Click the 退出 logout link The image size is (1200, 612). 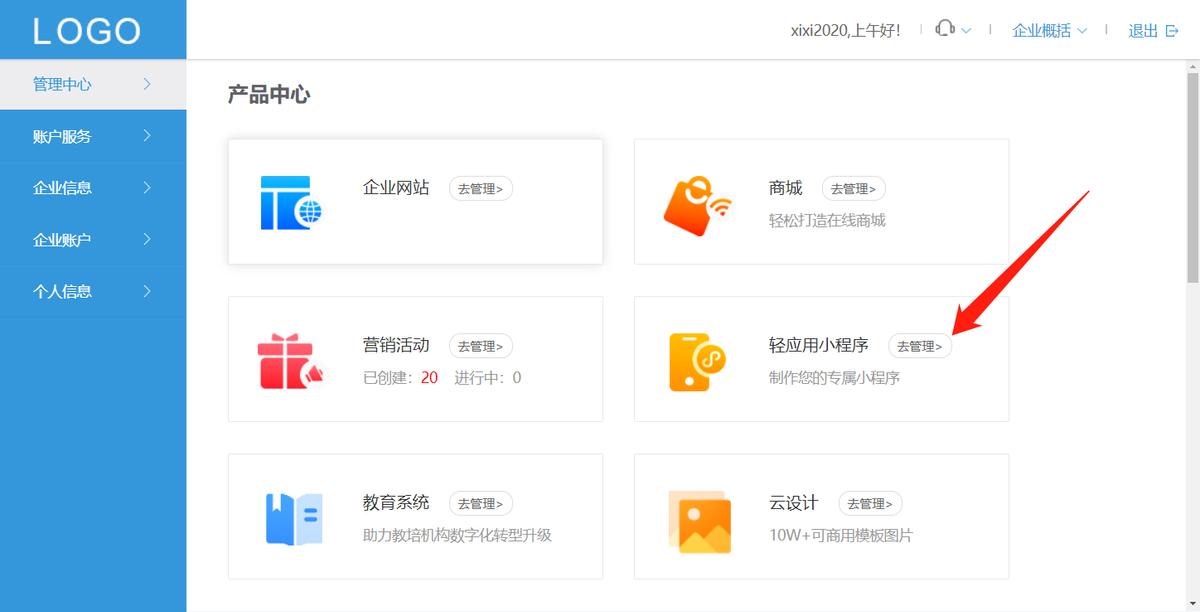click(x=1143, y=31)
